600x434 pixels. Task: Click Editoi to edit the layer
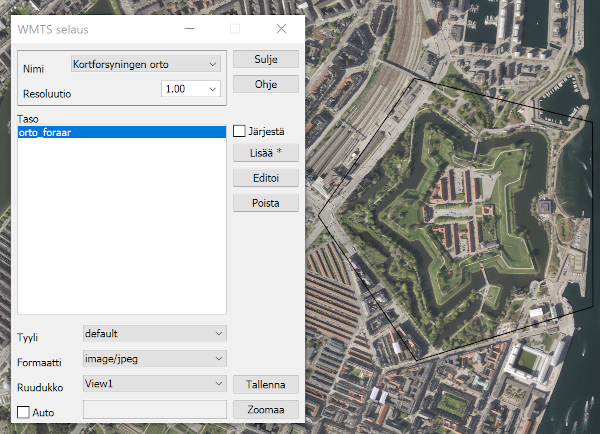pos(266,177)
